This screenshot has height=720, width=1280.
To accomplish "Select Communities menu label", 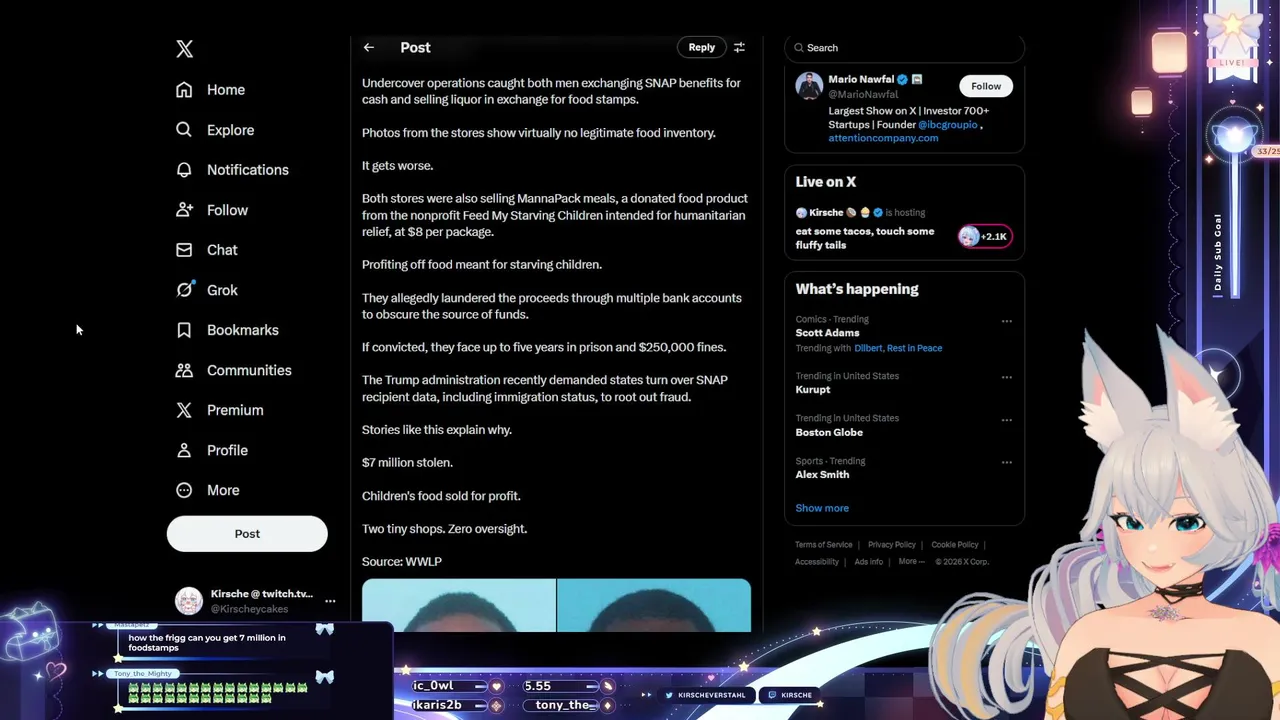I will pos(249,370).
